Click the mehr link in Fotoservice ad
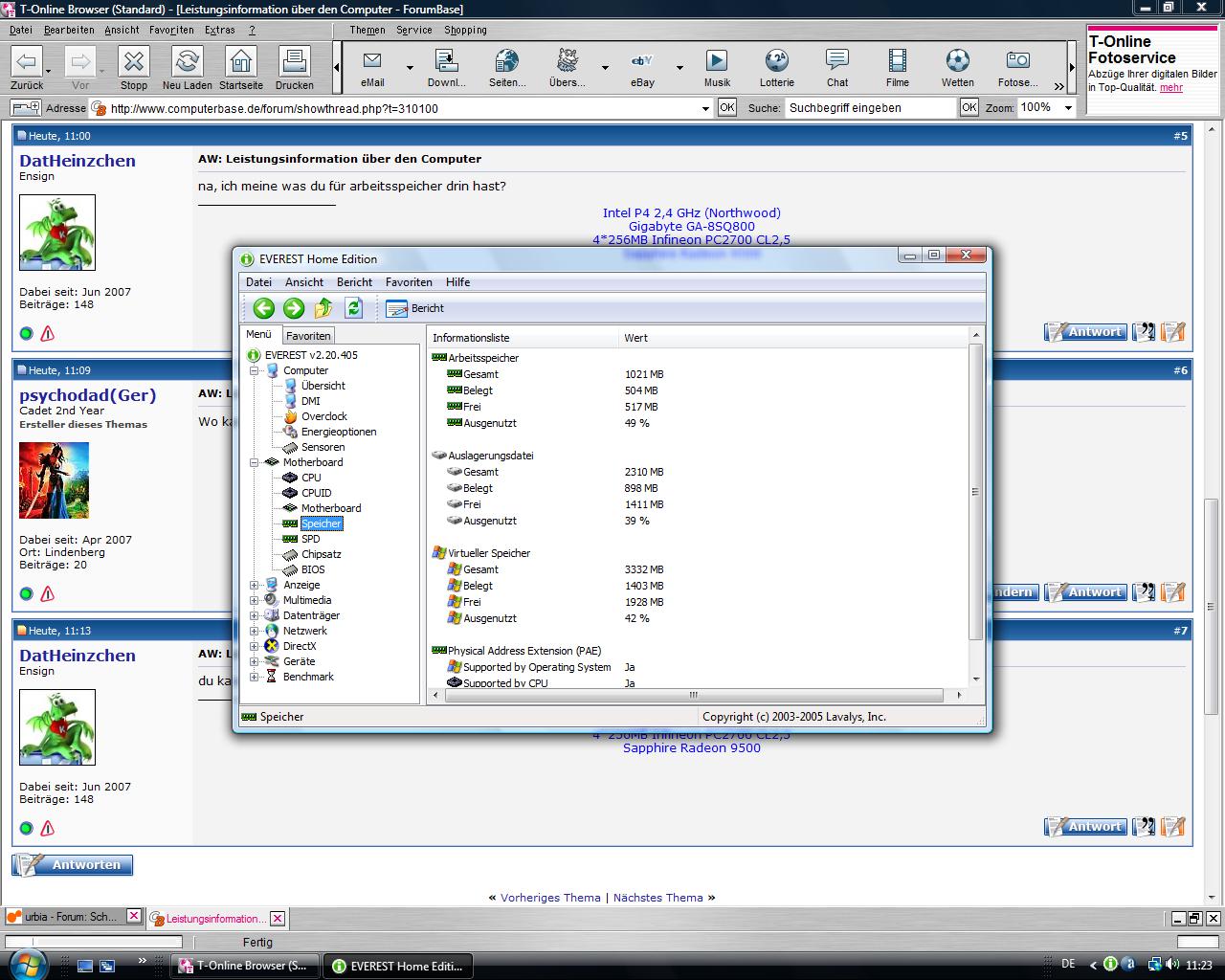The width and height of the screenshot is (1225, 980). (1171, 87)
